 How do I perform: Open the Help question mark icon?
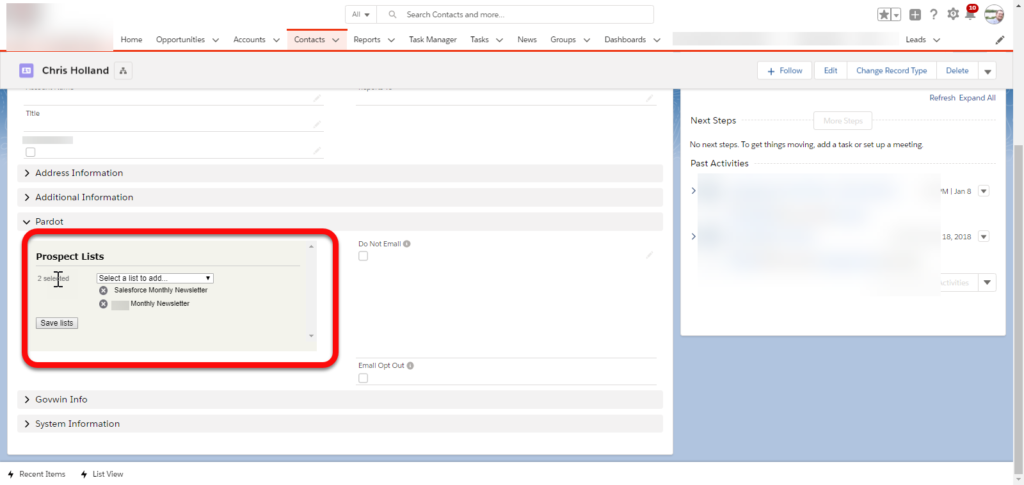point(933,15)
